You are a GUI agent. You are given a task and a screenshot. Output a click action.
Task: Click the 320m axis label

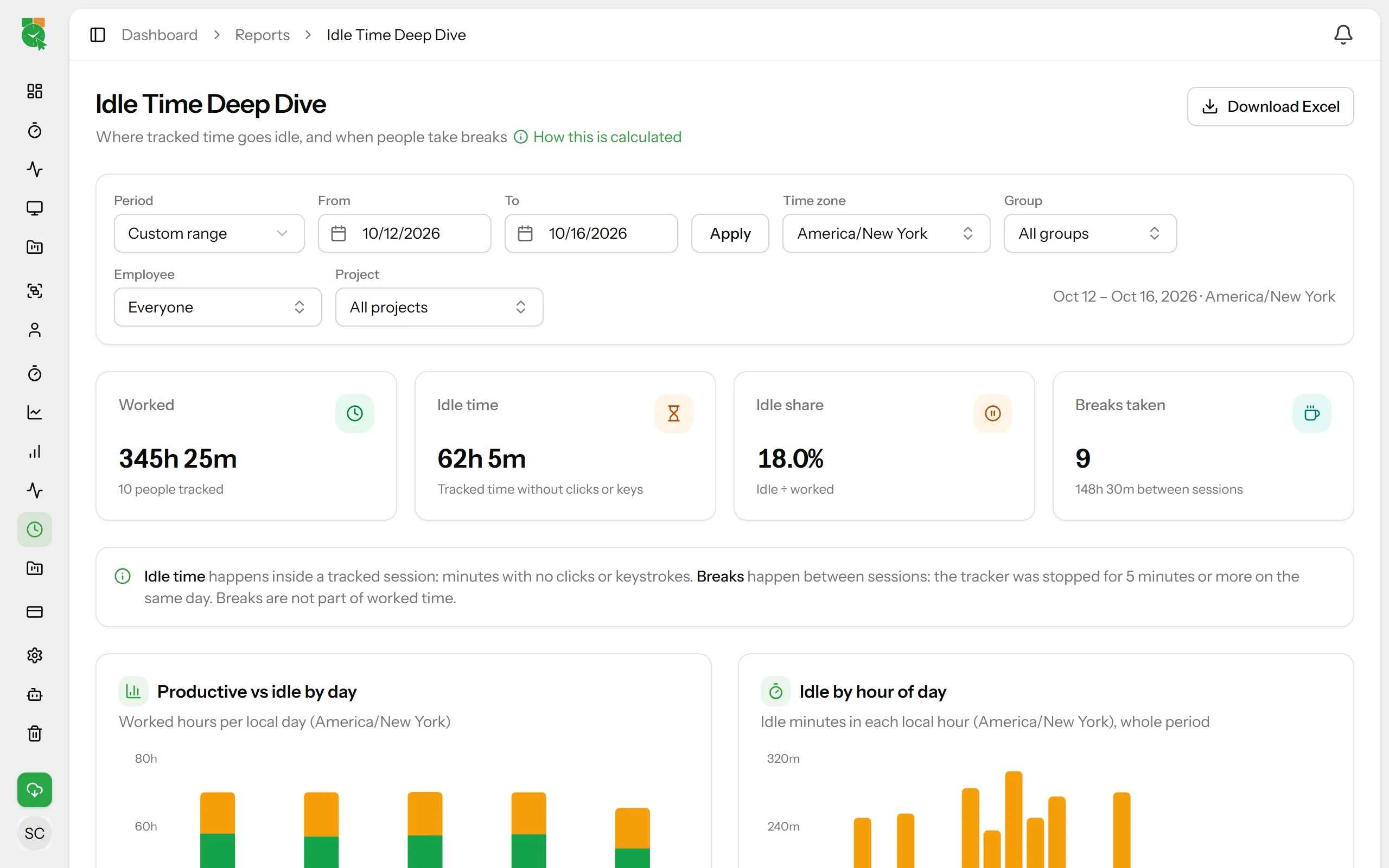coord(783,758)
